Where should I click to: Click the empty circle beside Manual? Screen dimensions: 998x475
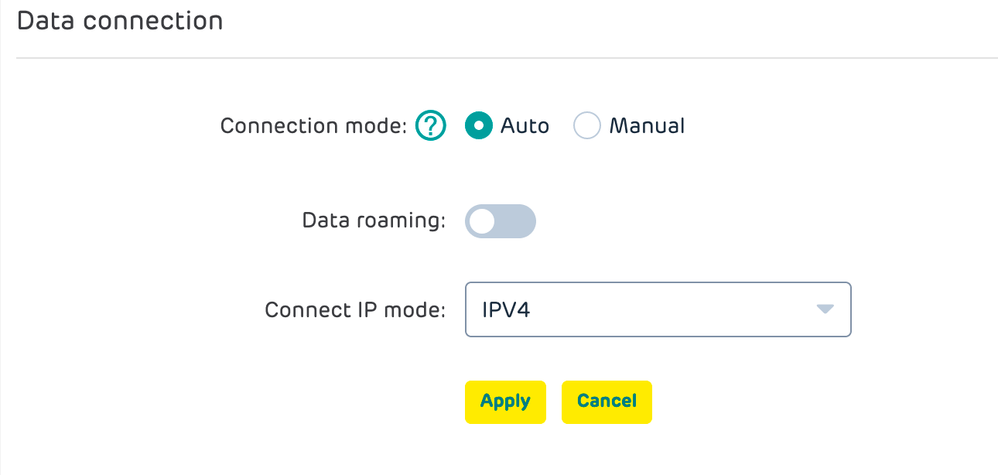pos(587,126)
